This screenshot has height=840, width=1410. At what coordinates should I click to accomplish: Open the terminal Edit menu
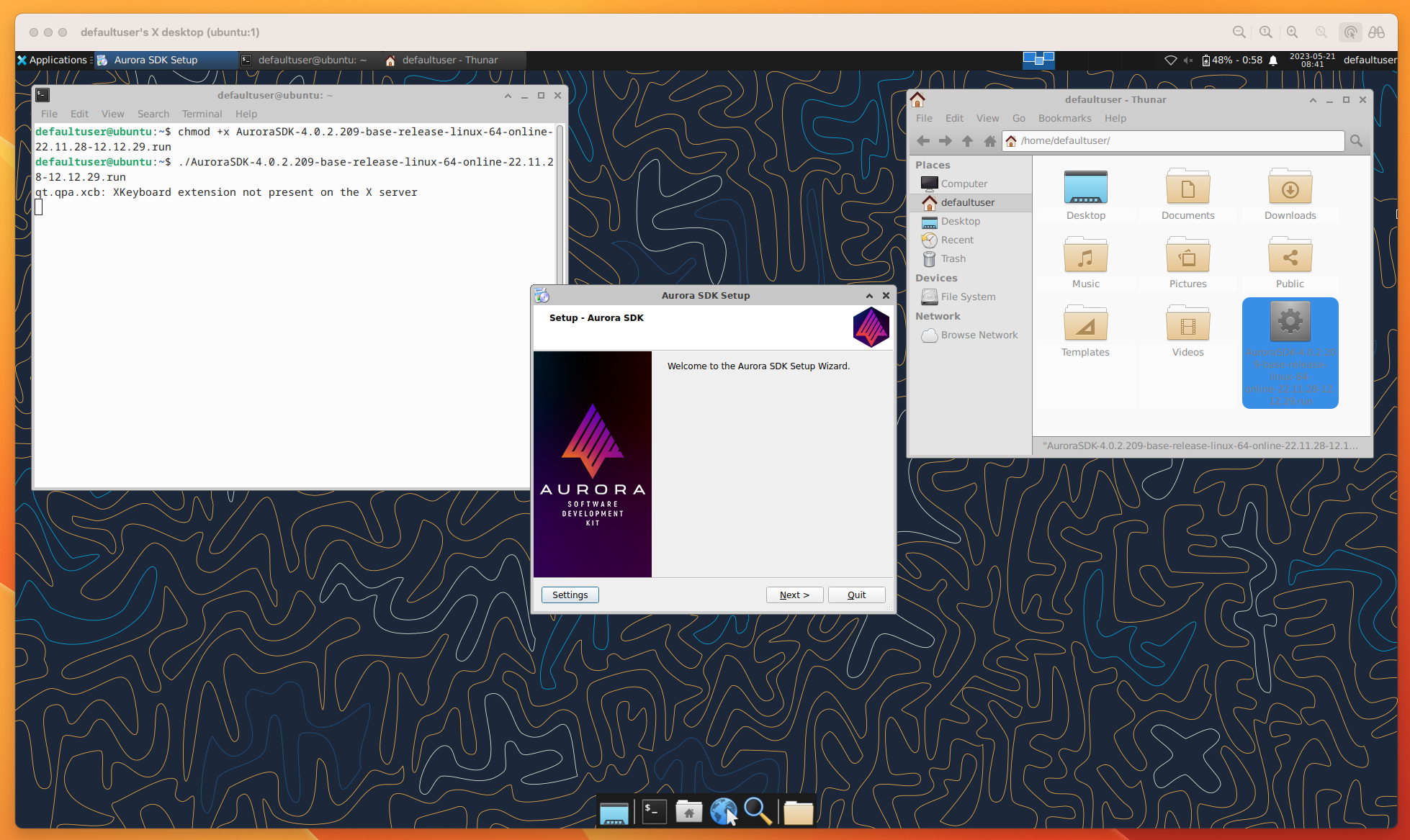(x=79, y=114)
